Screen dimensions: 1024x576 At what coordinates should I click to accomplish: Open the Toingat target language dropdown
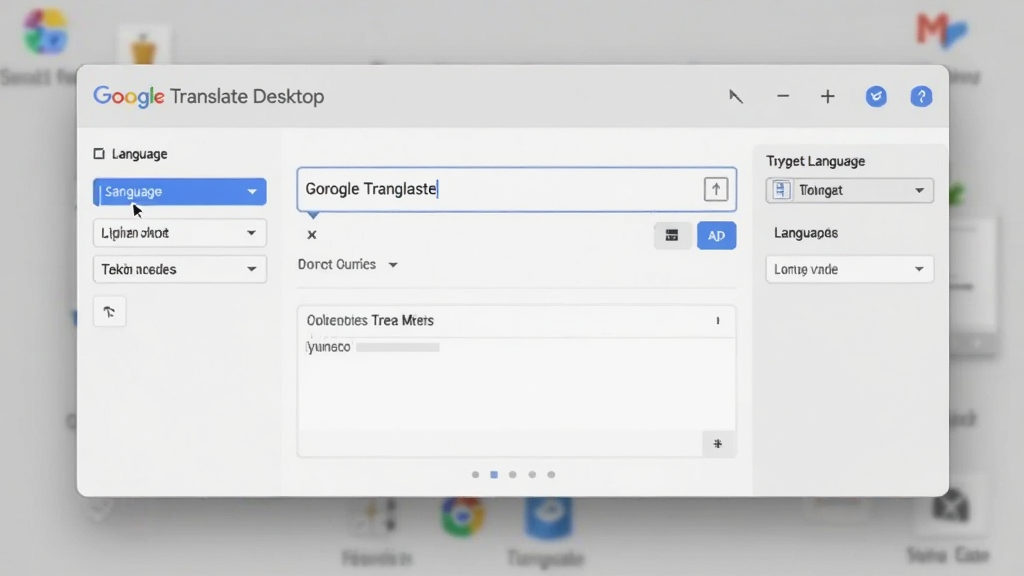(850, 191)
